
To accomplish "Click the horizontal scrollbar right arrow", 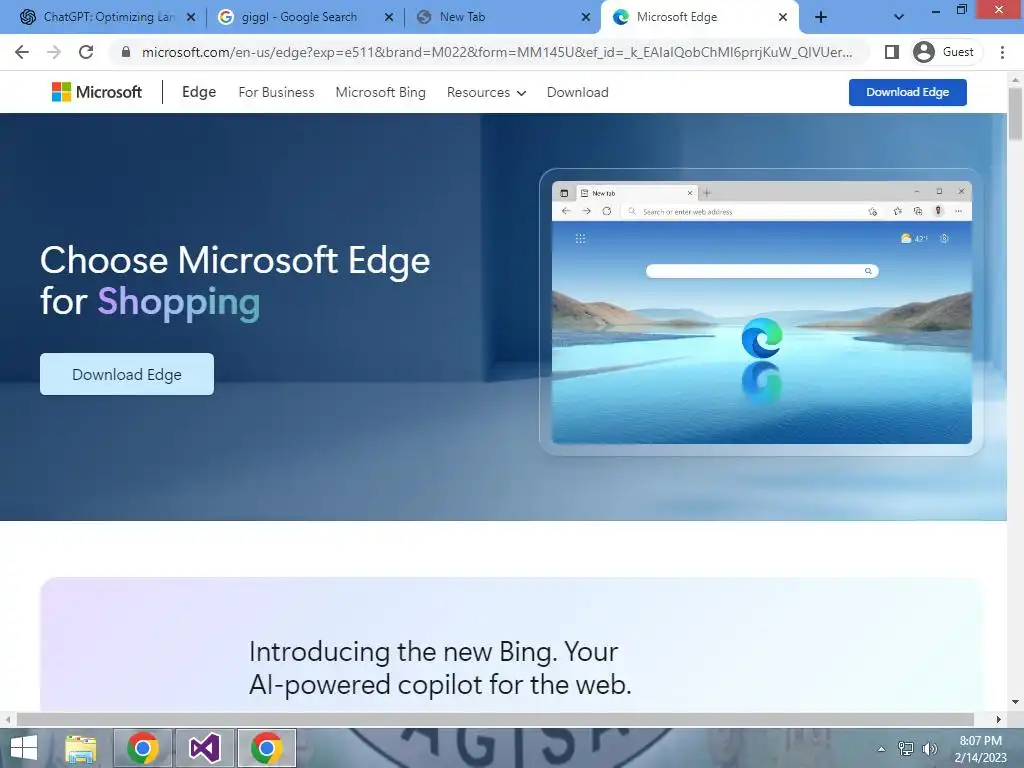I will 999,719.
